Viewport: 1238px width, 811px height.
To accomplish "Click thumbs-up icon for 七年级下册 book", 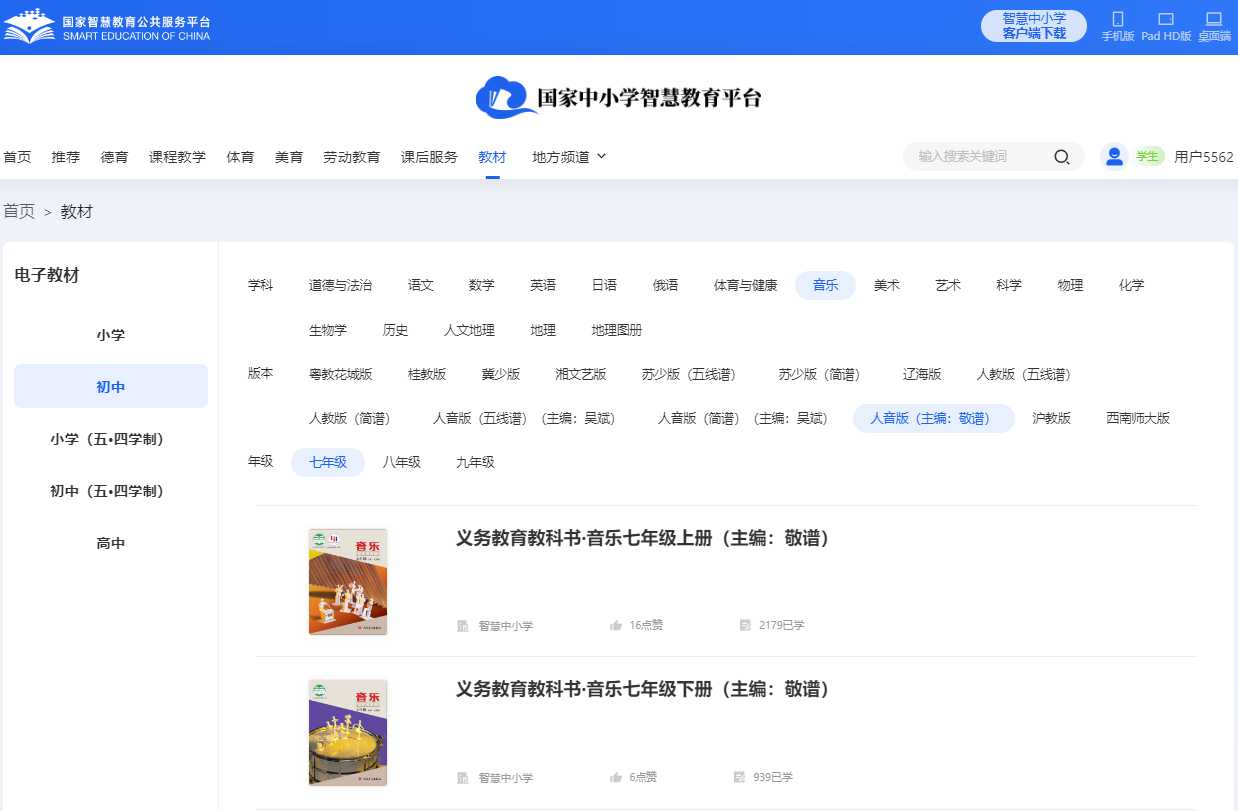I will coord(616,777).
